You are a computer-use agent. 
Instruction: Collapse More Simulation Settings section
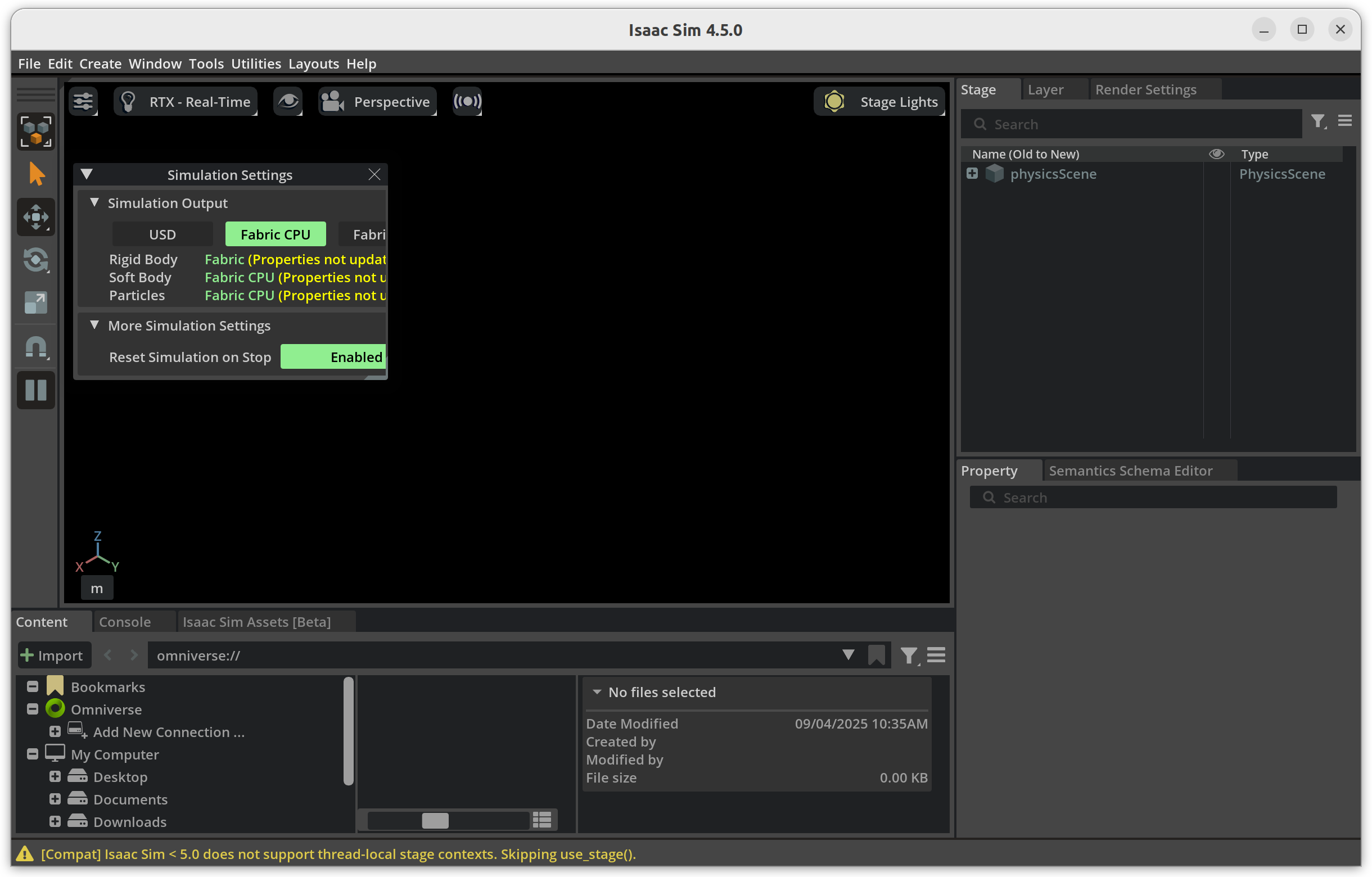click(94, 325)
